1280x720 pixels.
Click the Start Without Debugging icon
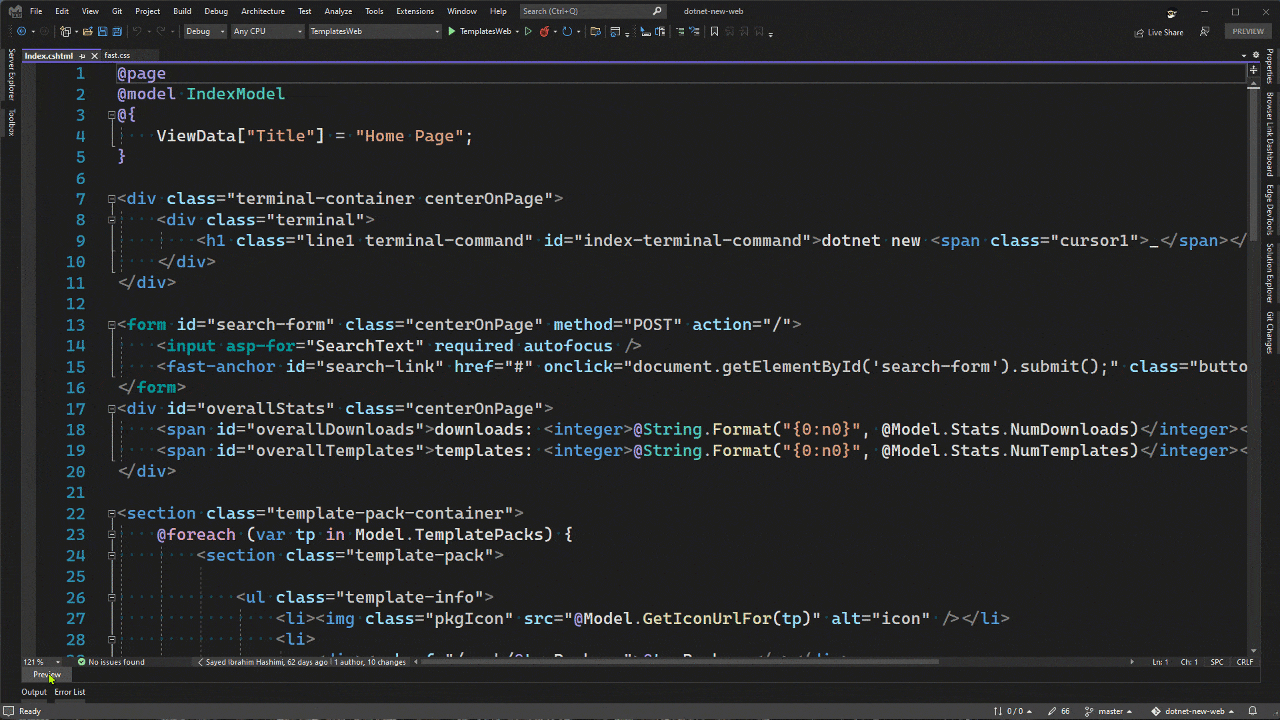coord(527,32)
